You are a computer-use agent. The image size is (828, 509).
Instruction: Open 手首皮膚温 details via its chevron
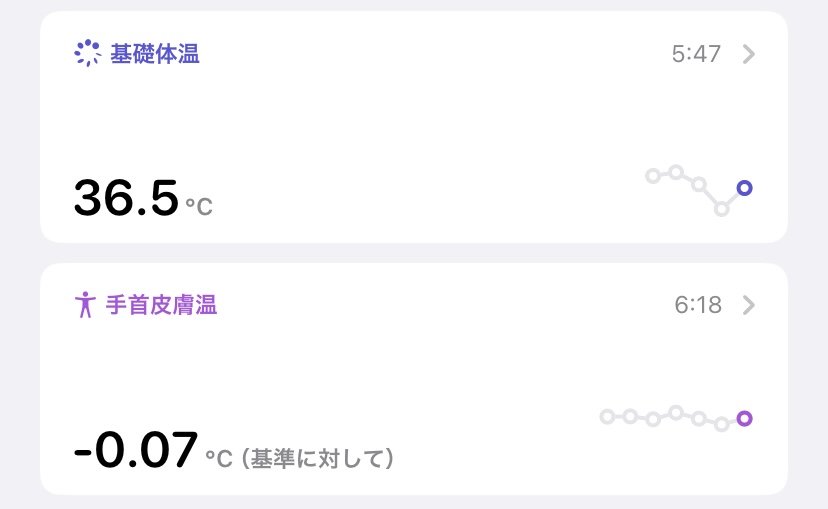[748, 305]
